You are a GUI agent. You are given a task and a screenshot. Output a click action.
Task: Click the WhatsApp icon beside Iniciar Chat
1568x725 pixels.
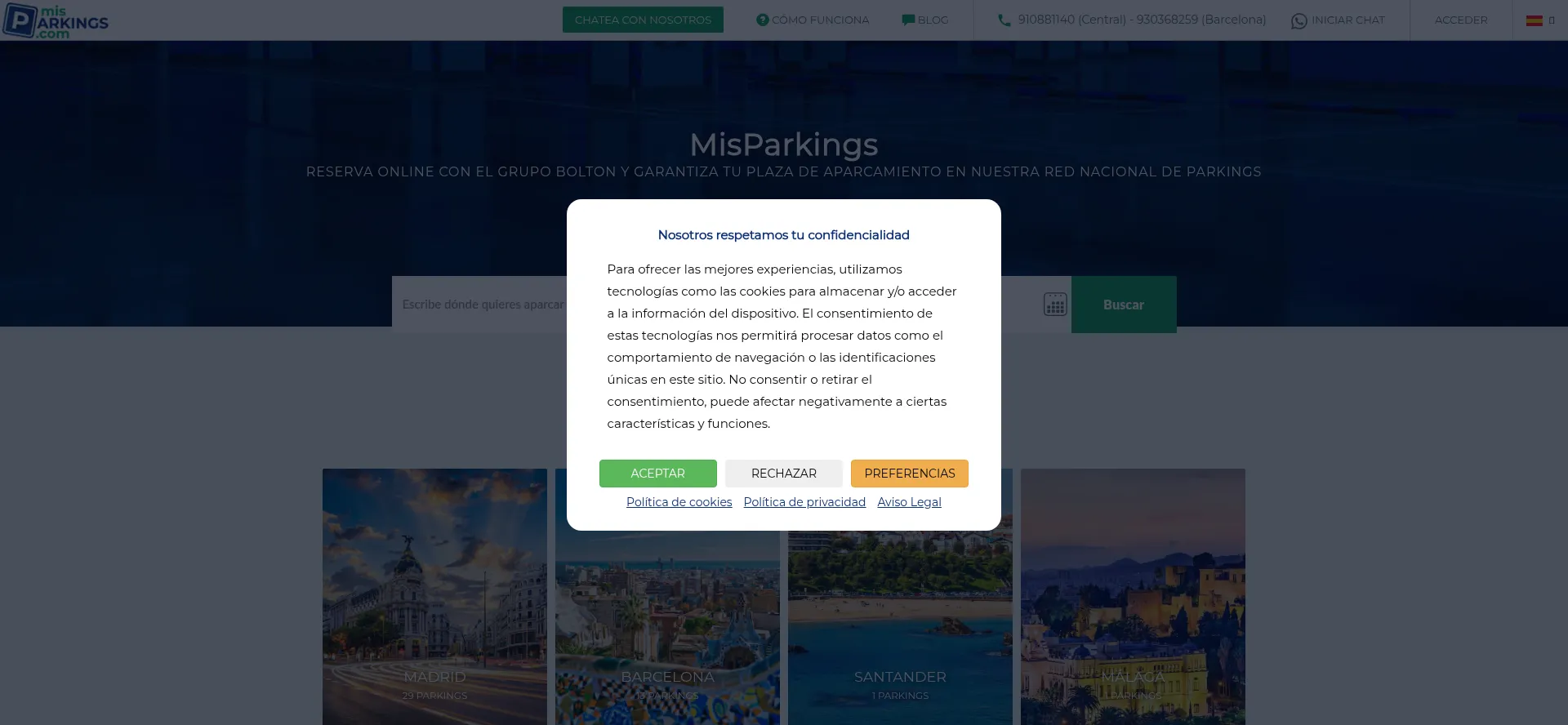(x=1298, y=20)
